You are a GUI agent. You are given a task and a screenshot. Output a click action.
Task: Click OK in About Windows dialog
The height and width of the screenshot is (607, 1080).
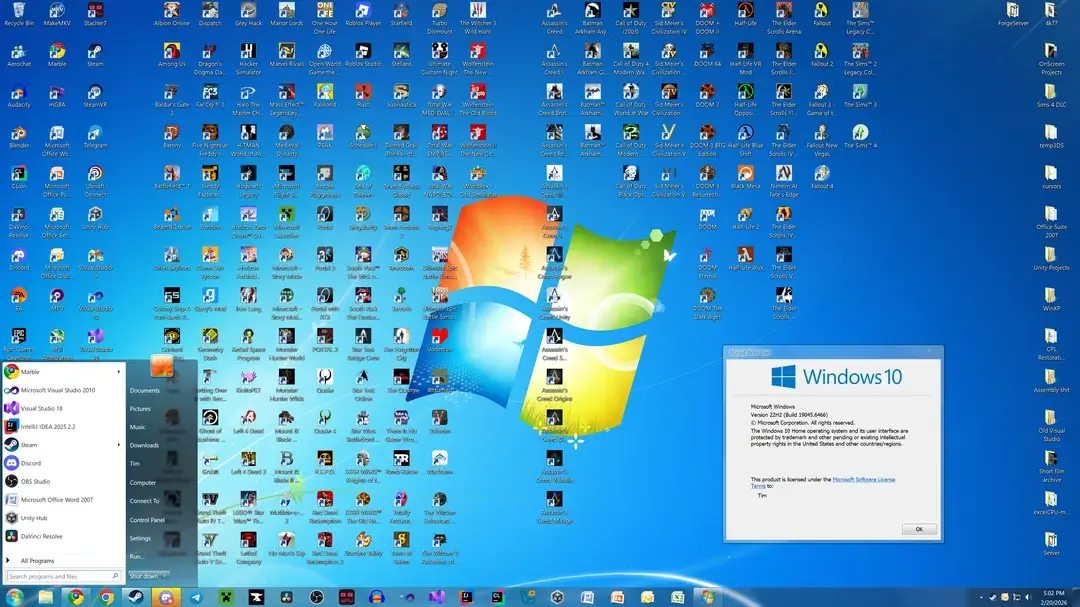click(x=919, y=529)
